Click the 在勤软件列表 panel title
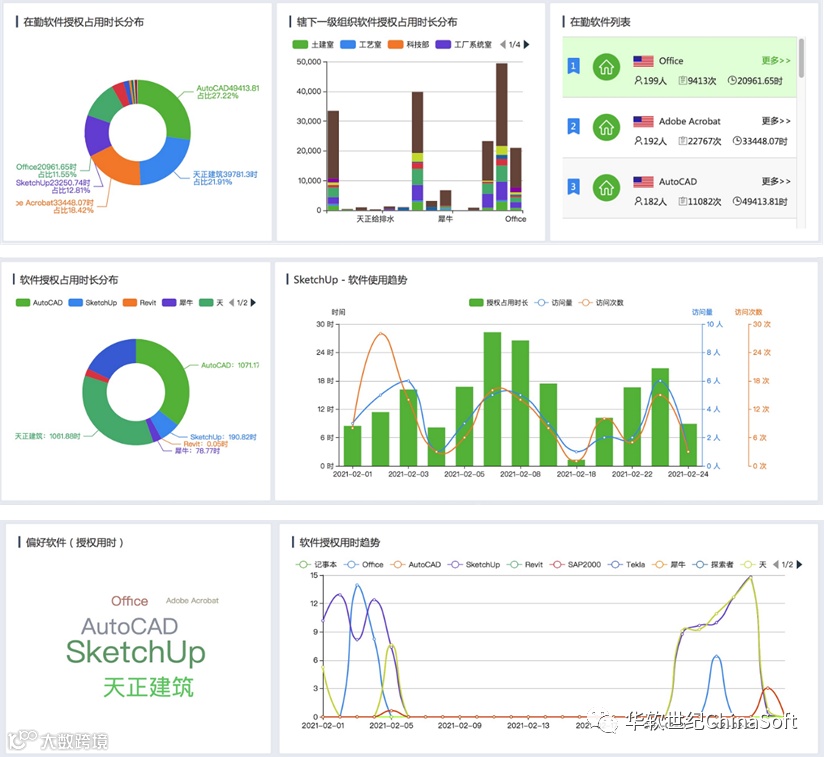824x757 pixels. [x=600, y=22]
